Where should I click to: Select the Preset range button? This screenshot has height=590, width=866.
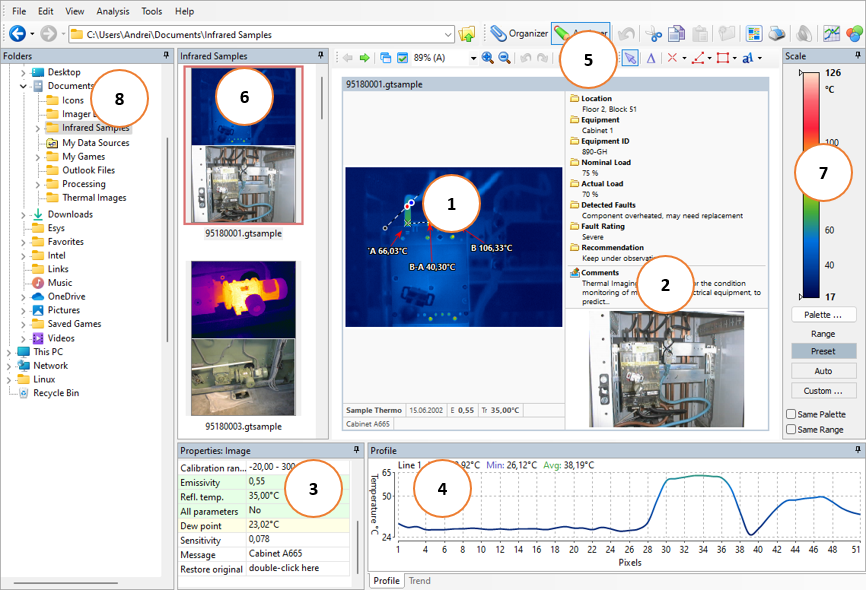[x=823, y=351]
